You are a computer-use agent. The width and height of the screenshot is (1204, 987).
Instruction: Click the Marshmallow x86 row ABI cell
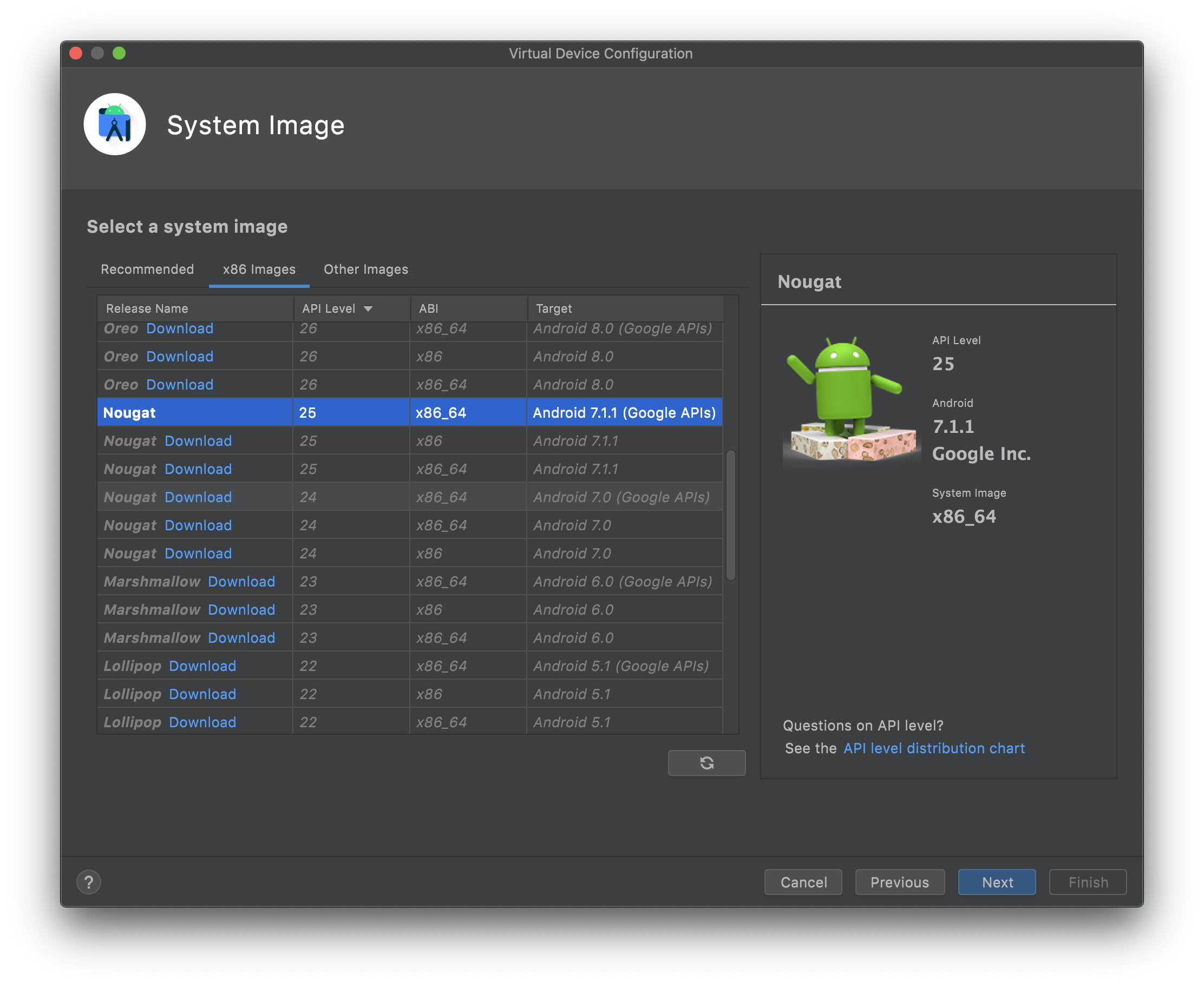[x=468, y=610]
